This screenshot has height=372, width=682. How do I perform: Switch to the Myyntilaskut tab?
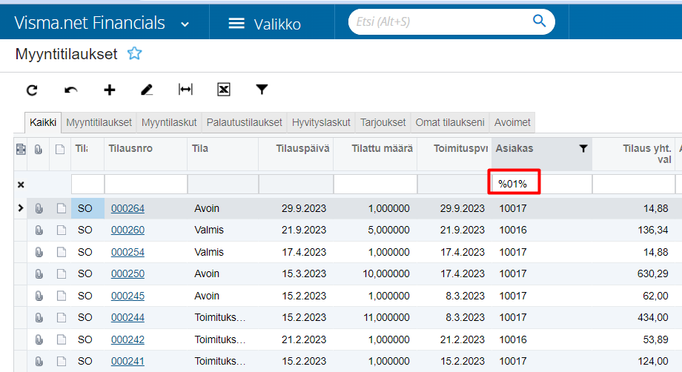click(x=169, y=123)
